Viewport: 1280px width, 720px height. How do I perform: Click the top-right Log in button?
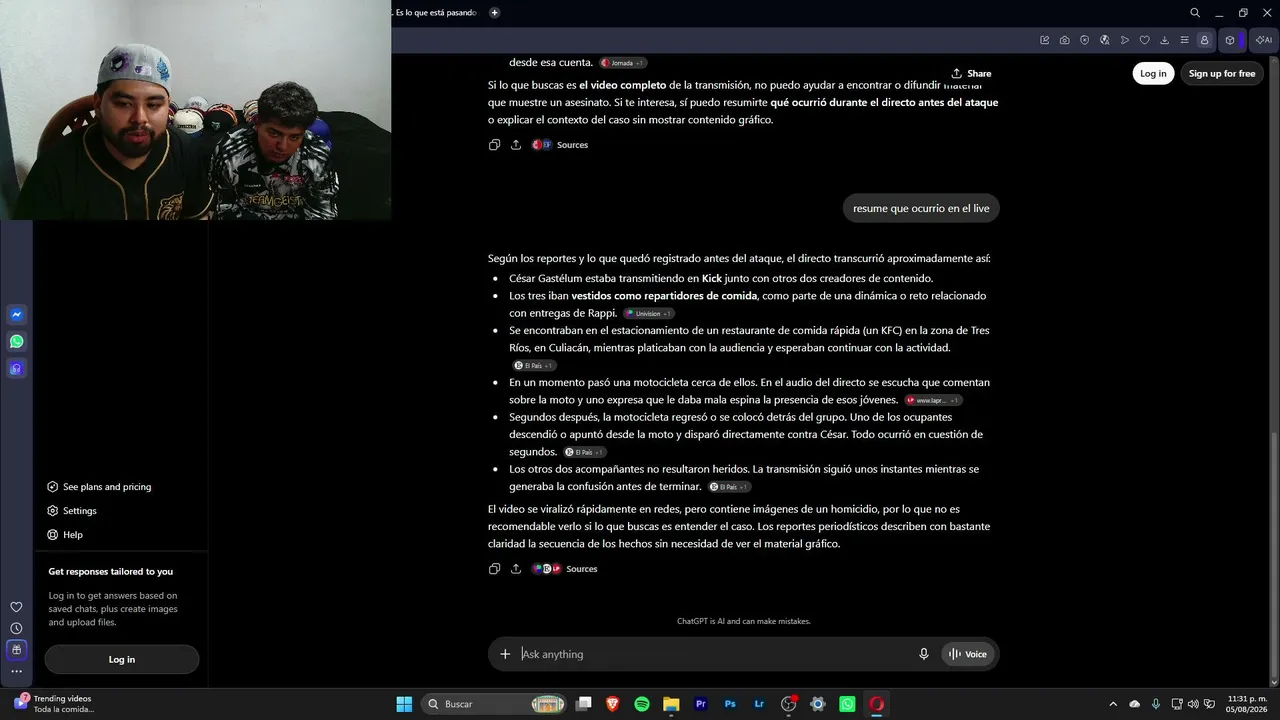(x=1153, y=73)
